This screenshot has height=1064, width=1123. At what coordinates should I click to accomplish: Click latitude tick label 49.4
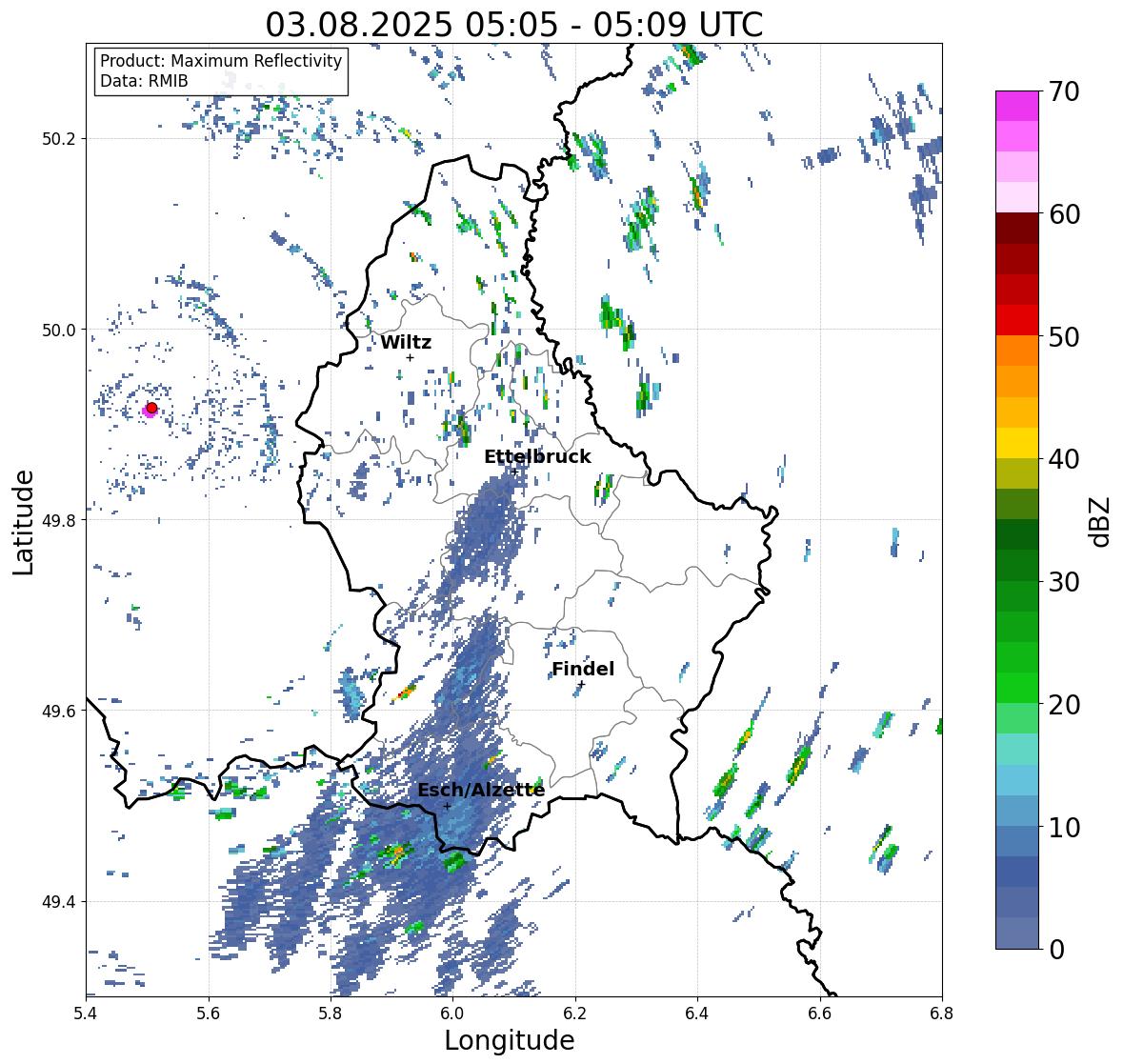click(59, 901)
